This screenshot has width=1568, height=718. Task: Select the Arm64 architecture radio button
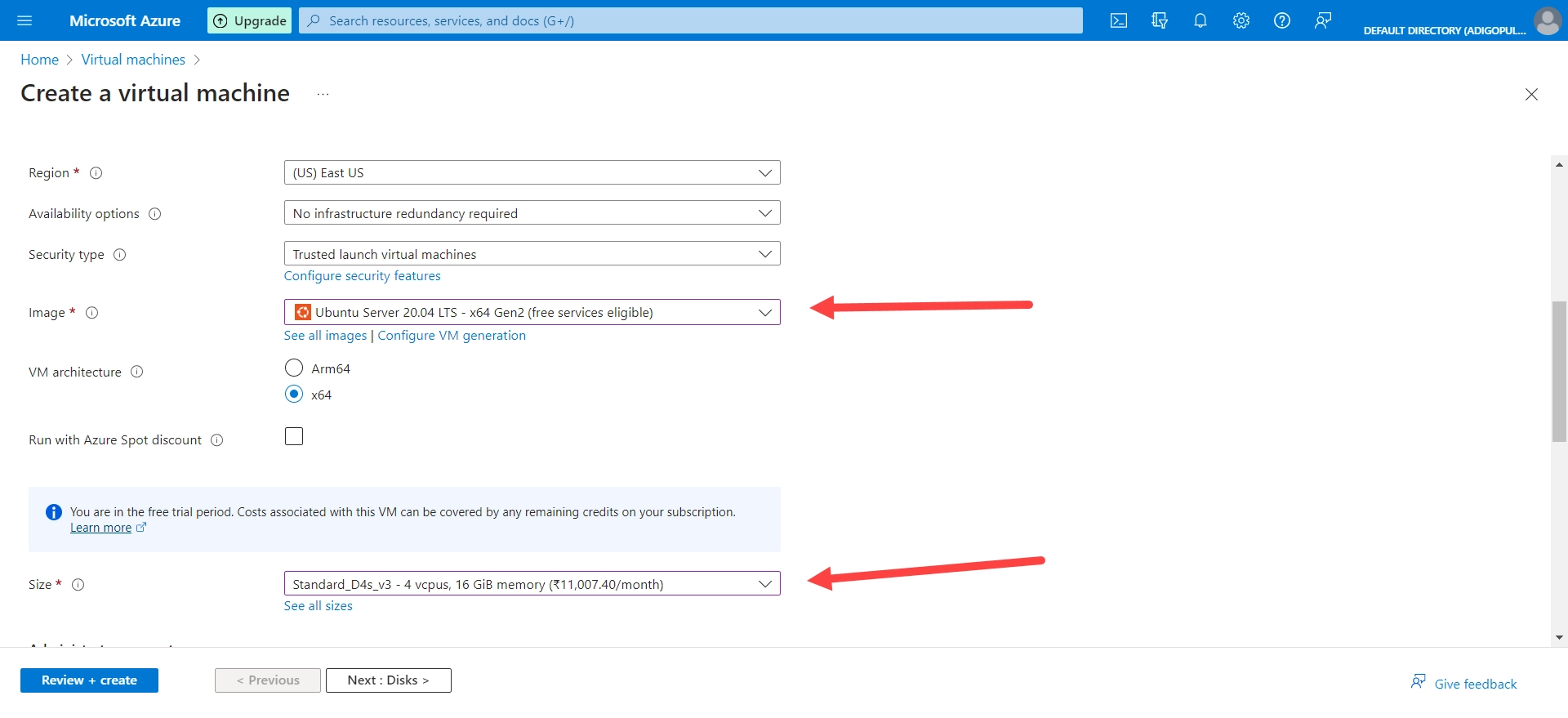(x=294, y=368)
